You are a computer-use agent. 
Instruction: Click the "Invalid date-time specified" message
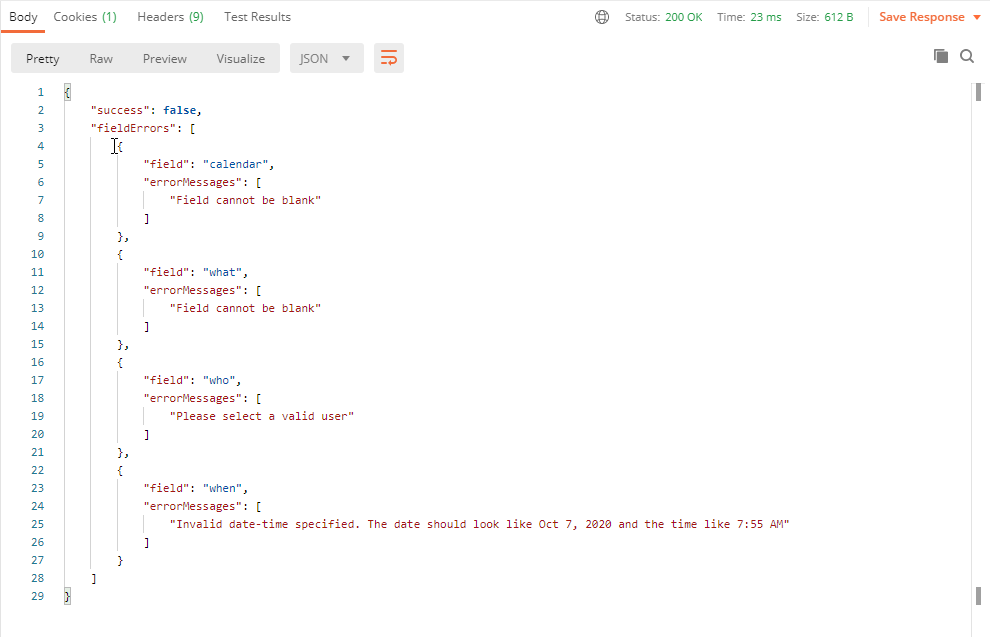pos(479,524)
